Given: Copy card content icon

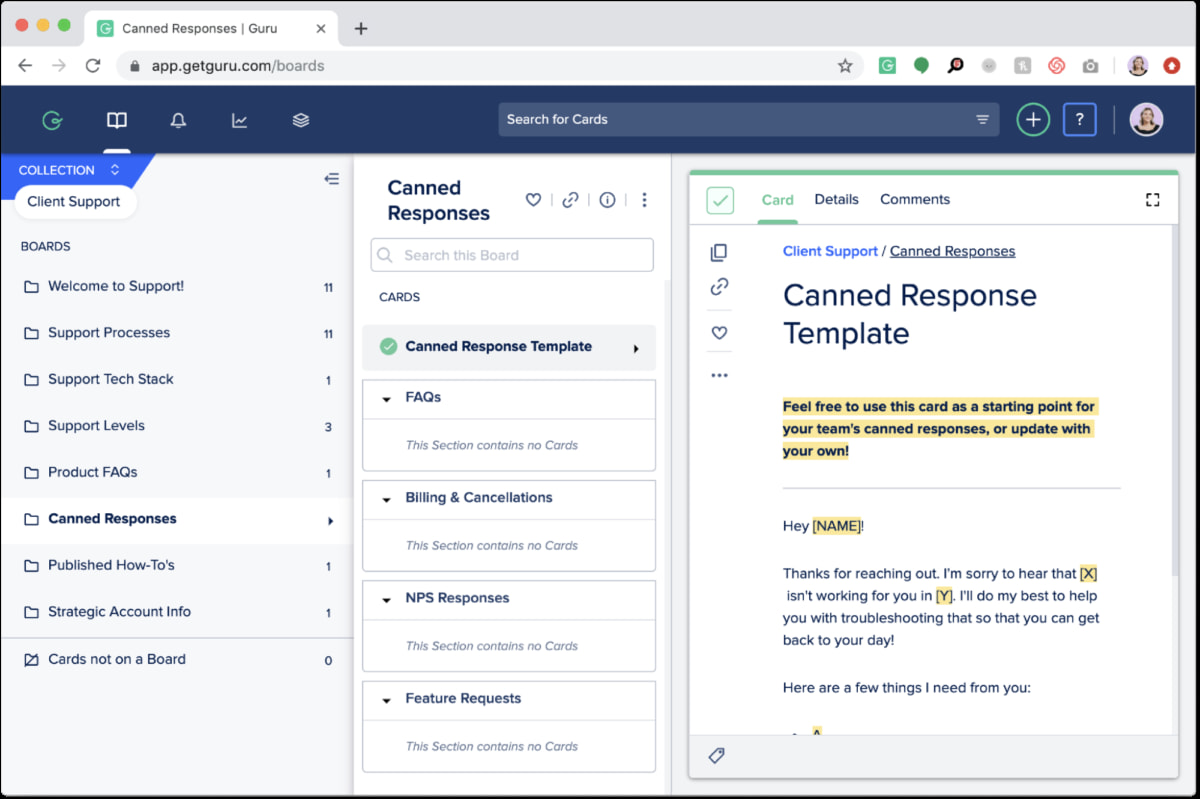Looking at the screenshot, I should tap(719, 252).
